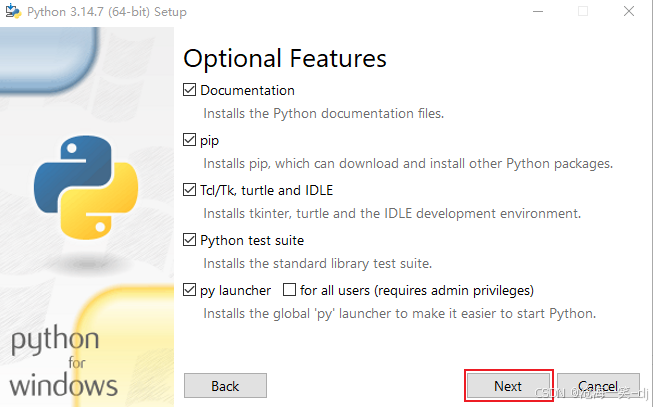653x407 pixels.
Task: Disable Tcl/Tk, turtle and IDLE option
Action: (189, 190)
